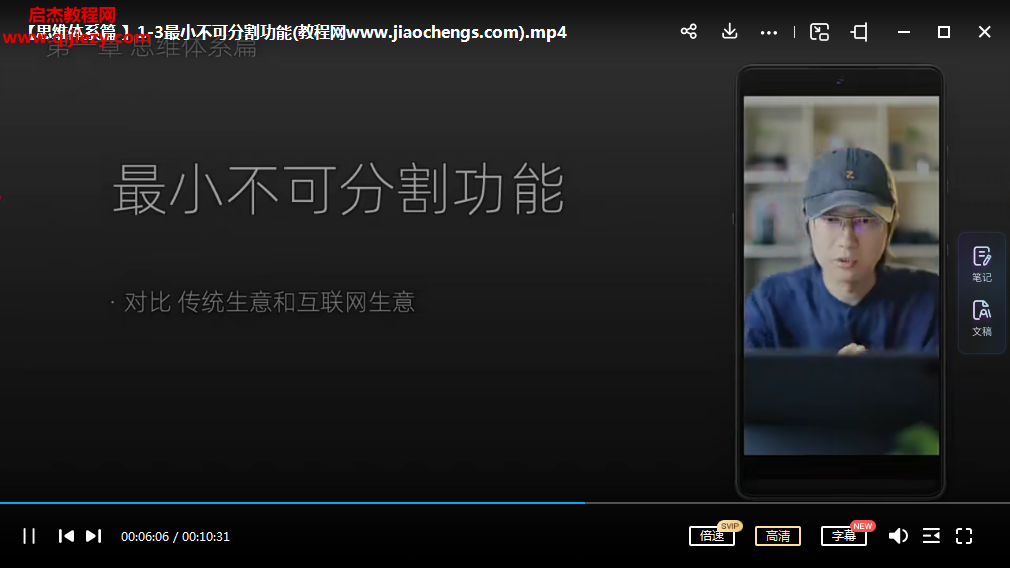The height and width of the screenshot is (568, 1010).
Task: Download the video using the download icon
Action: point(729,32)
